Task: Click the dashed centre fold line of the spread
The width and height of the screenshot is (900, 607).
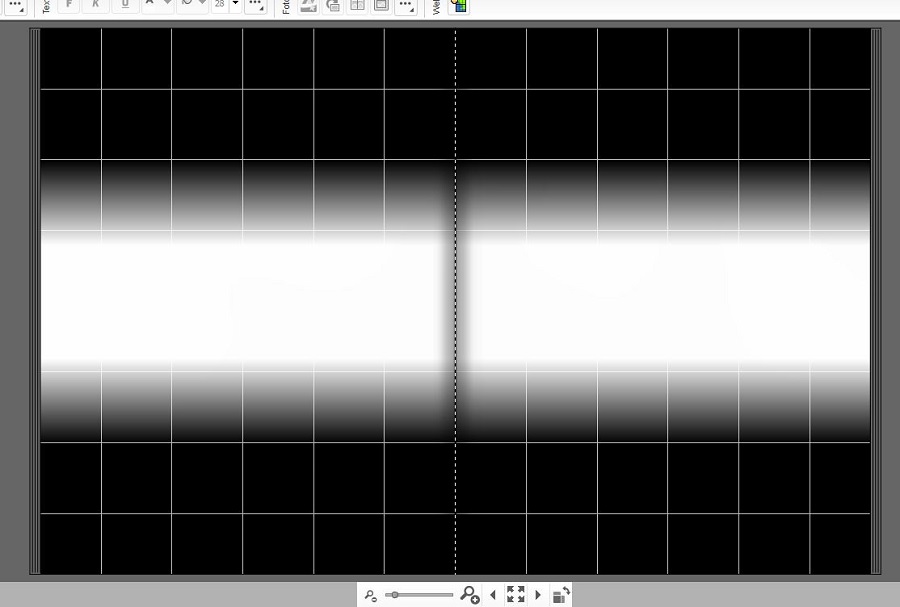Action: pos(456,301)
